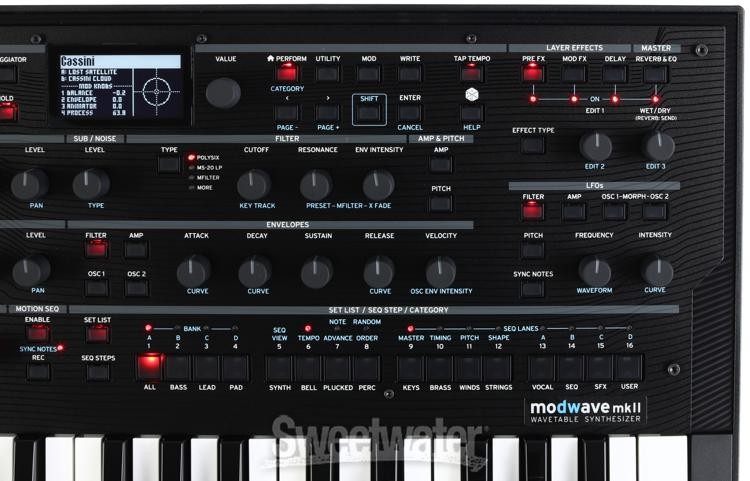The image size is (750, 481).
Task: Push the PITCH button in Amp & Pitch
Action: pos(441,204)
